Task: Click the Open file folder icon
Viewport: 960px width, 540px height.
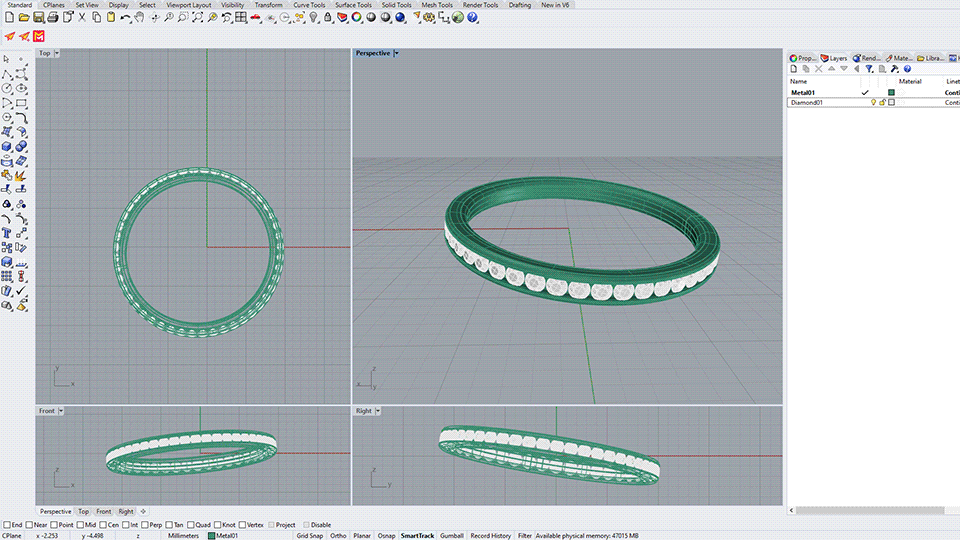Action: click(x=23, y=18)
